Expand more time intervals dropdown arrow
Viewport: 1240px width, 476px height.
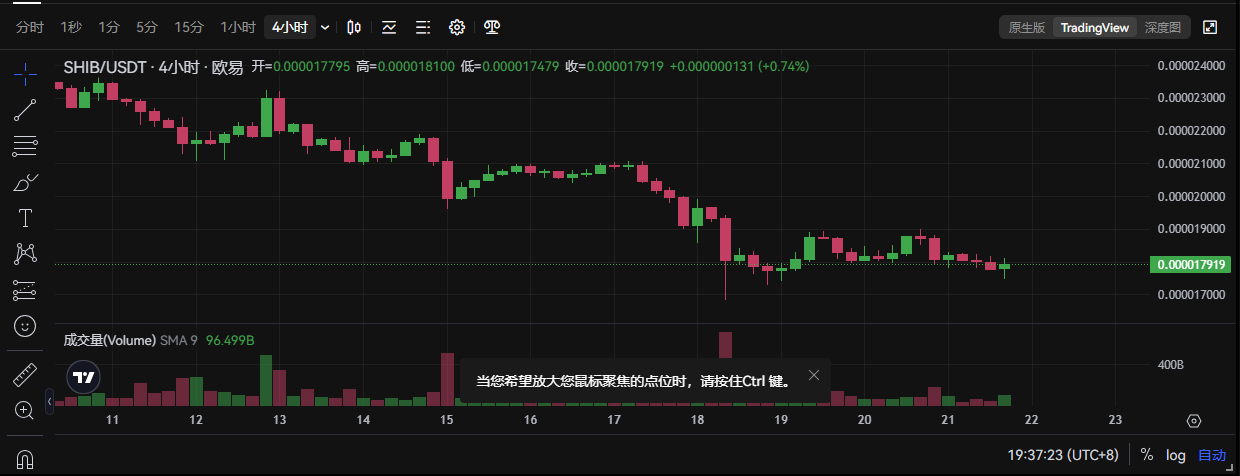pos(325,27)
